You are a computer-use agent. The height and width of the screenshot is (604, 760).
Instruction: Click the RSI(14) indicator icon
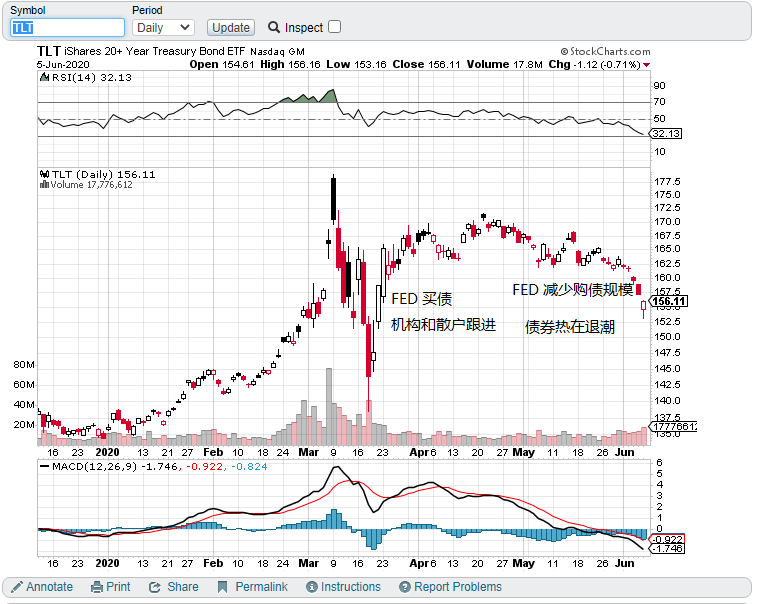pyautogui.click(x=45, y=77)
